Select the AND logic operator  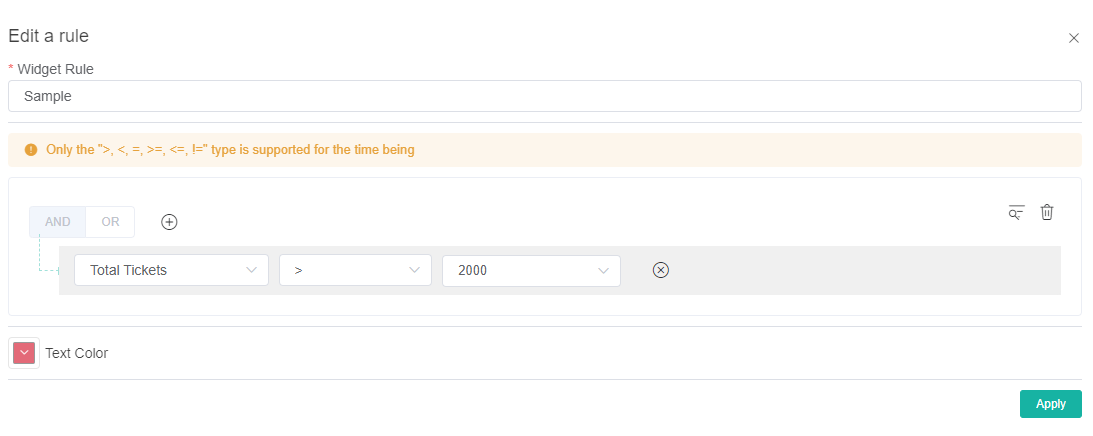click(x=58, y=222)
